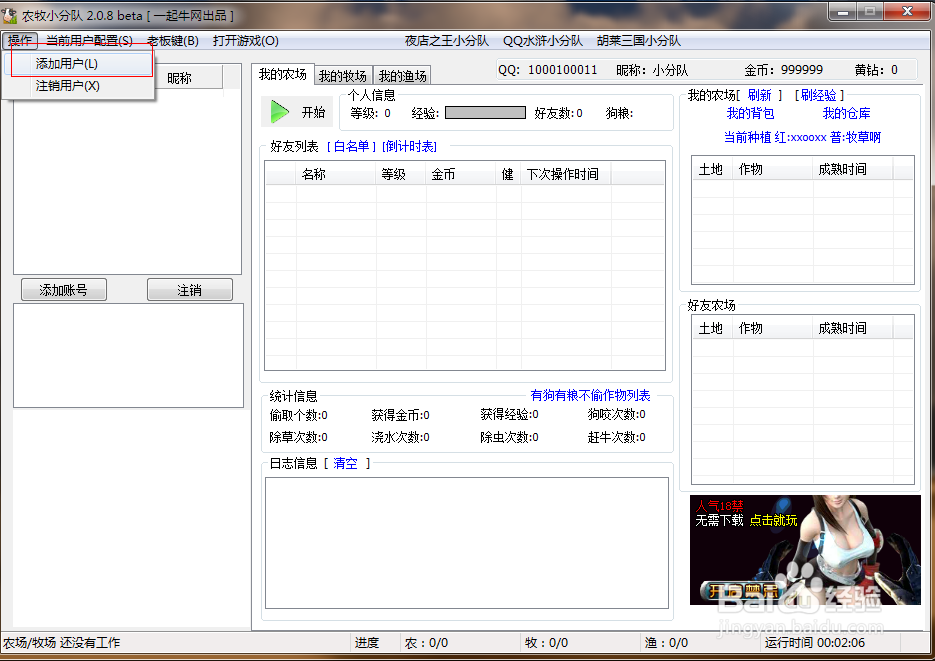Click the 注销 button
The width and height of the screenshot is (935, 661).
tap(190, 290)
